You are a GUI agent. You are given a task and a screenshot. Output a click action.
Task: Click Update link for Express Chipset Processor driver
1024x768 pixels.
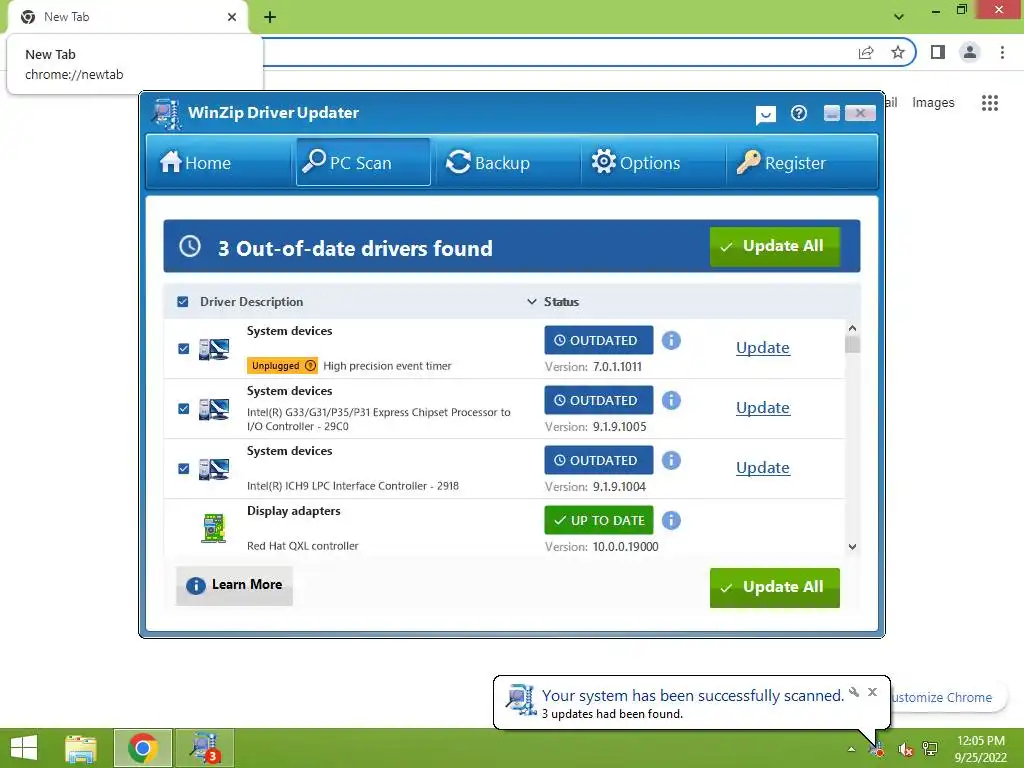(x=763, y=408)
